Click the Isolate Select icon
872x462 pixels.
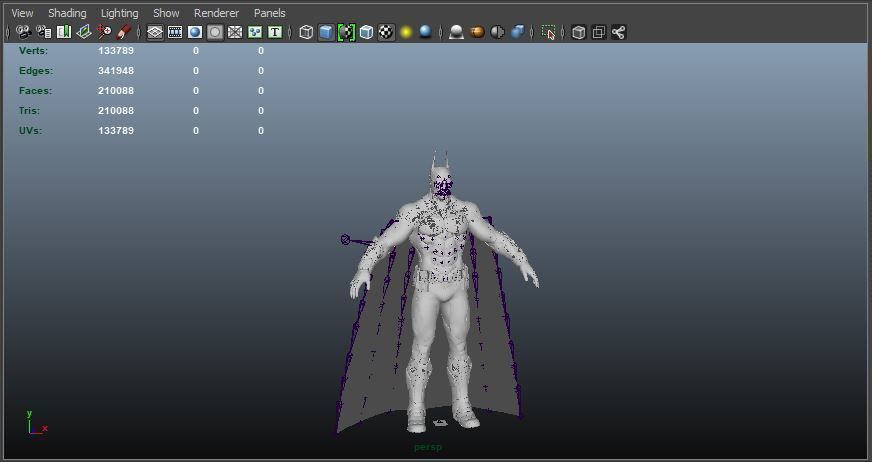coord(548,32)
